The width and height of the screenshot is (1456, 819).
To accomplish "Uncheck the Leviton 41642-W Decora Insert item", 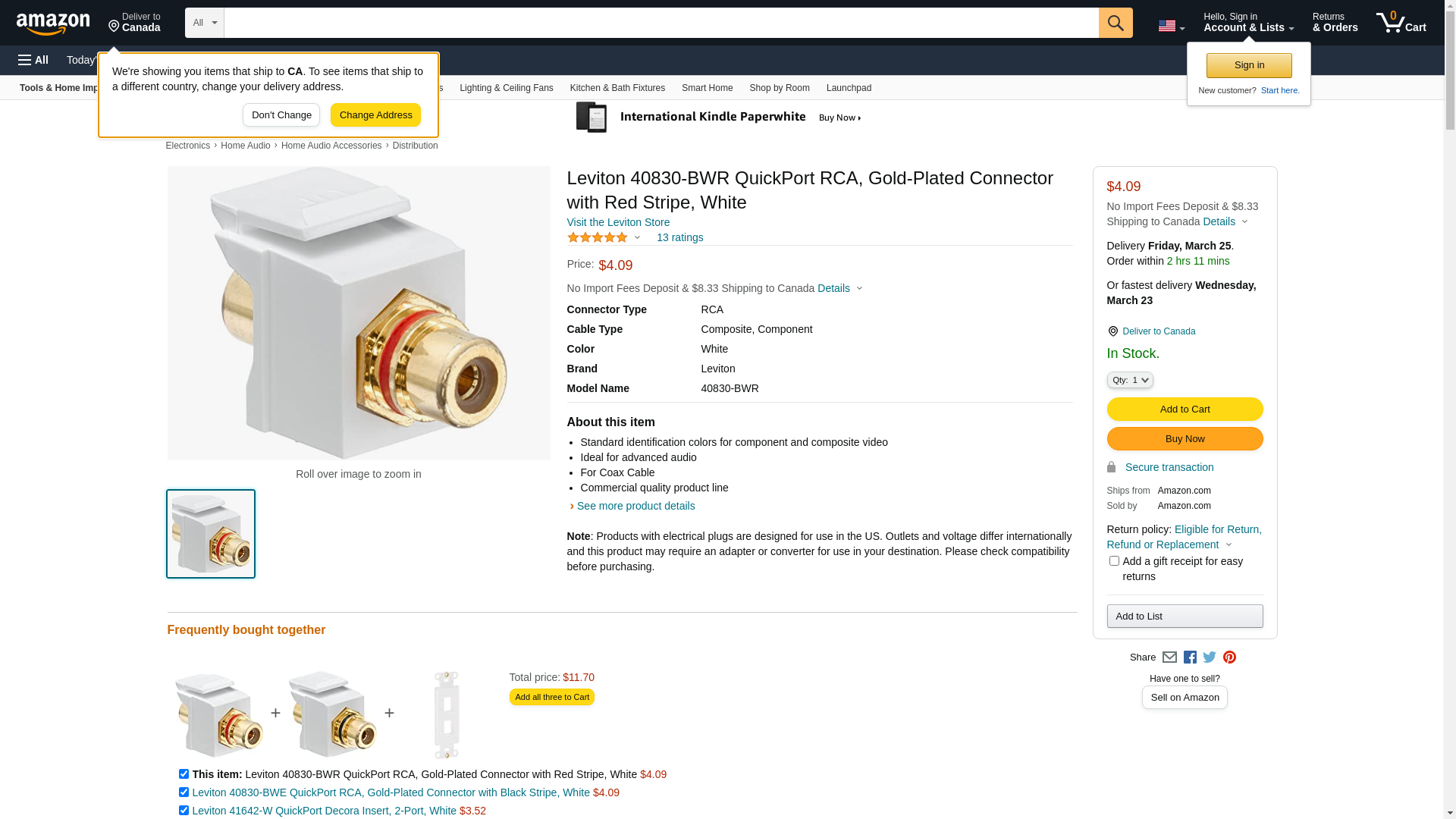I will (x=184, y=811).
